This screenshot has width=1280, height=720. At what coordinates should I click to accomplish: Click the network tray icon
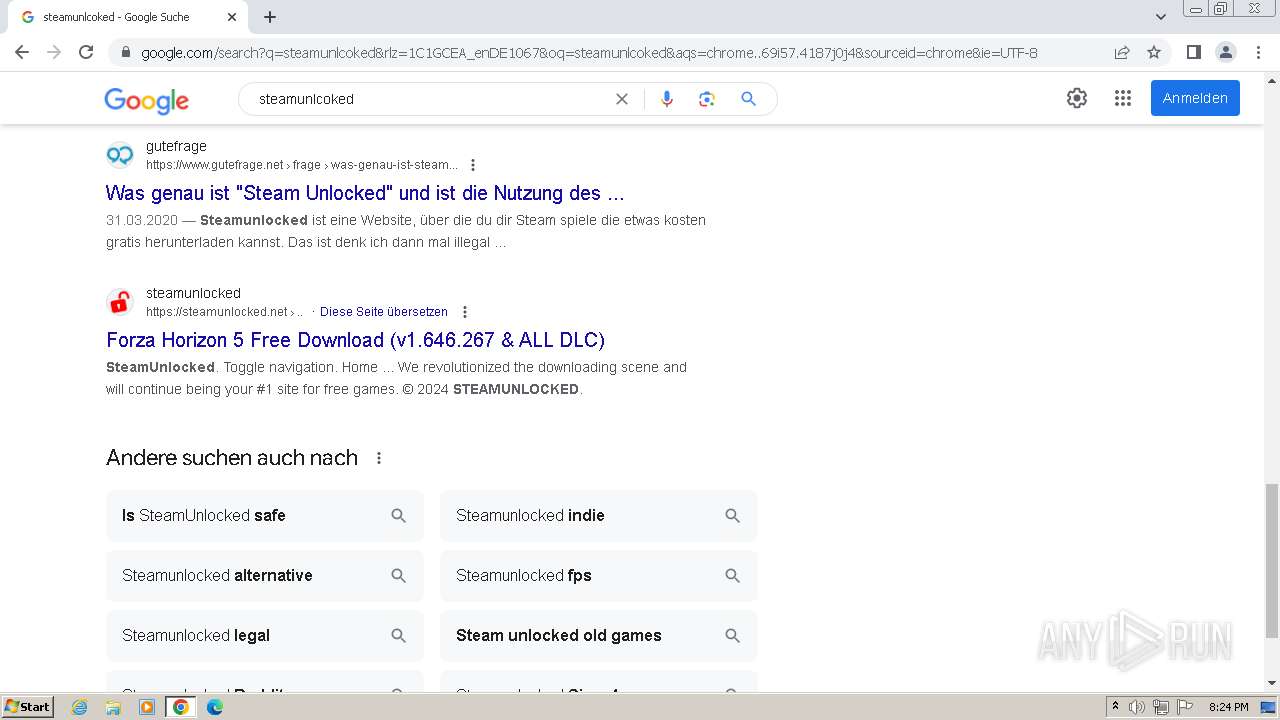[1161, 707]
